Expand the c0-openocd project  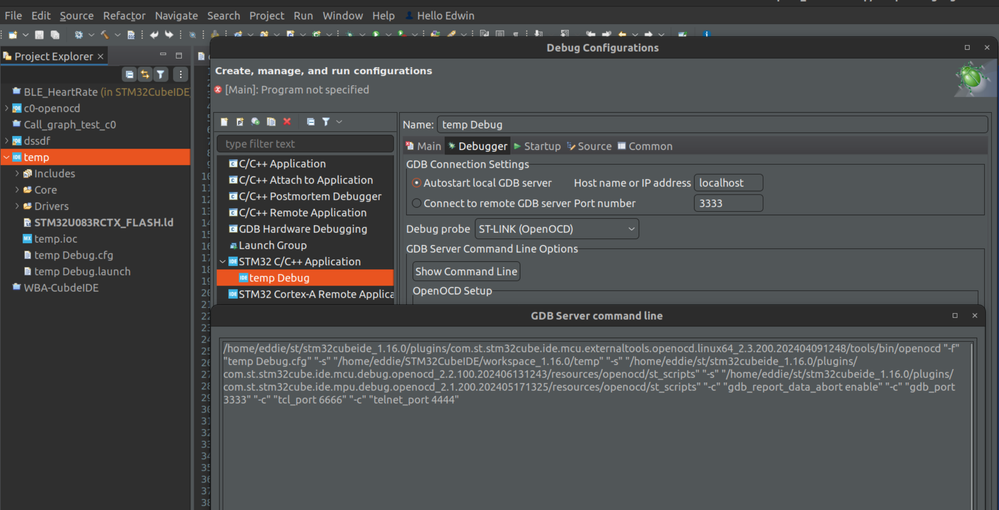point(7,108)
